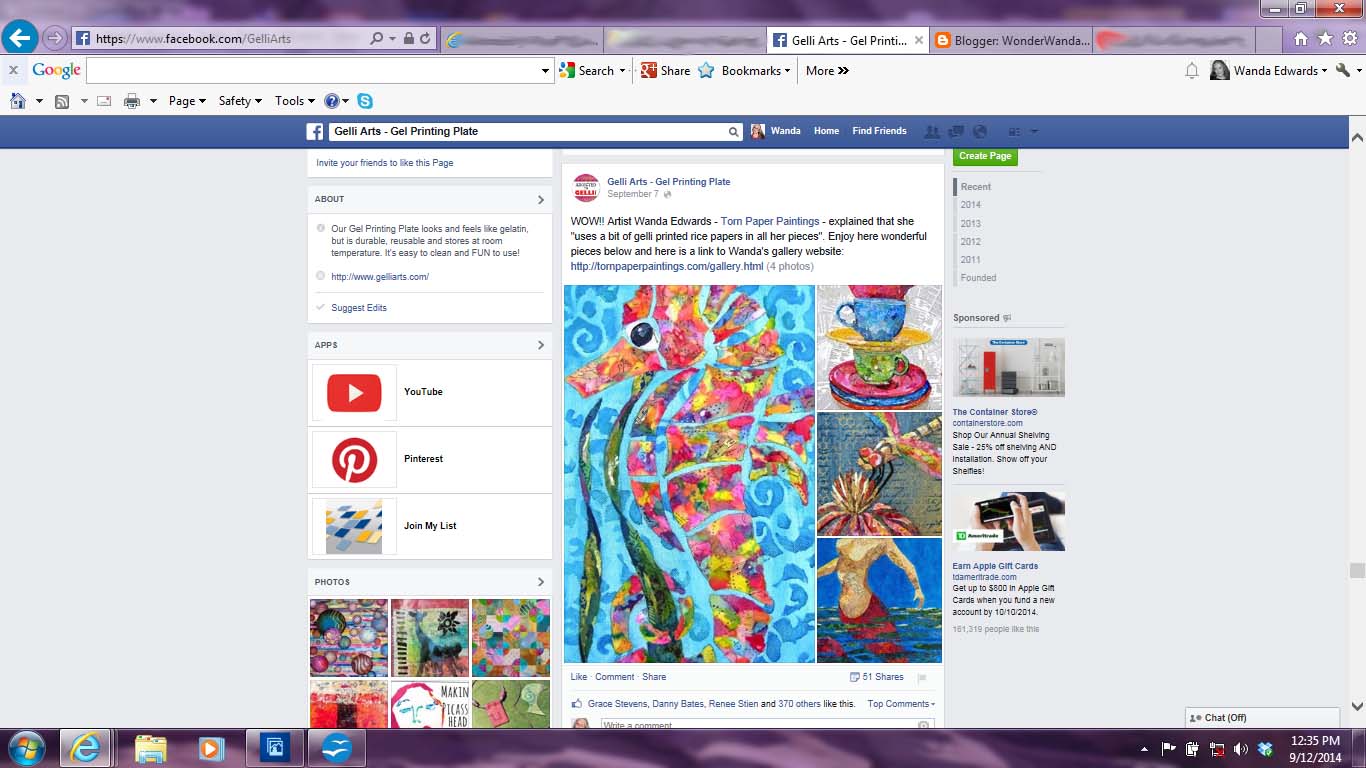This screenshot has width=1366, height=768.
Task: Open the Google Toolbar notifications bell
Action: [1191, 70]
